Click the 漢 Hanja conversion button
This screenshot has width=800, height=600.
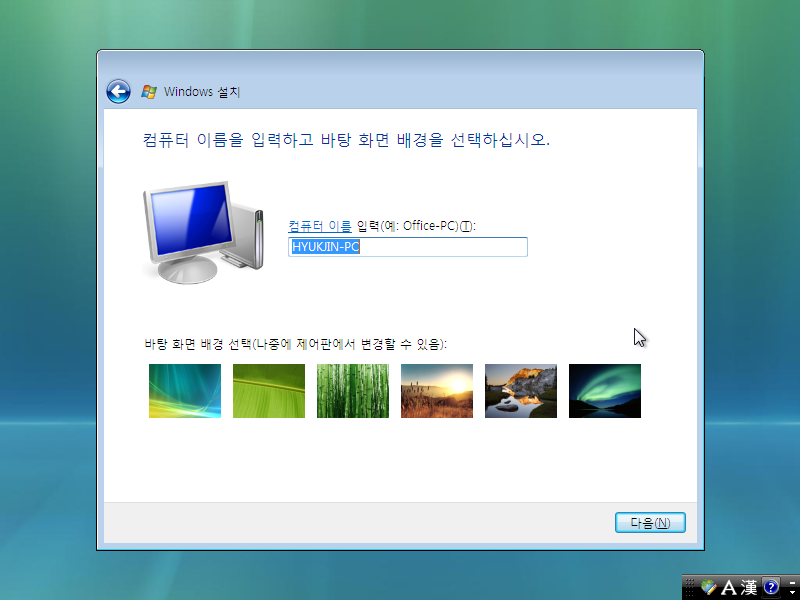(748, 587)
